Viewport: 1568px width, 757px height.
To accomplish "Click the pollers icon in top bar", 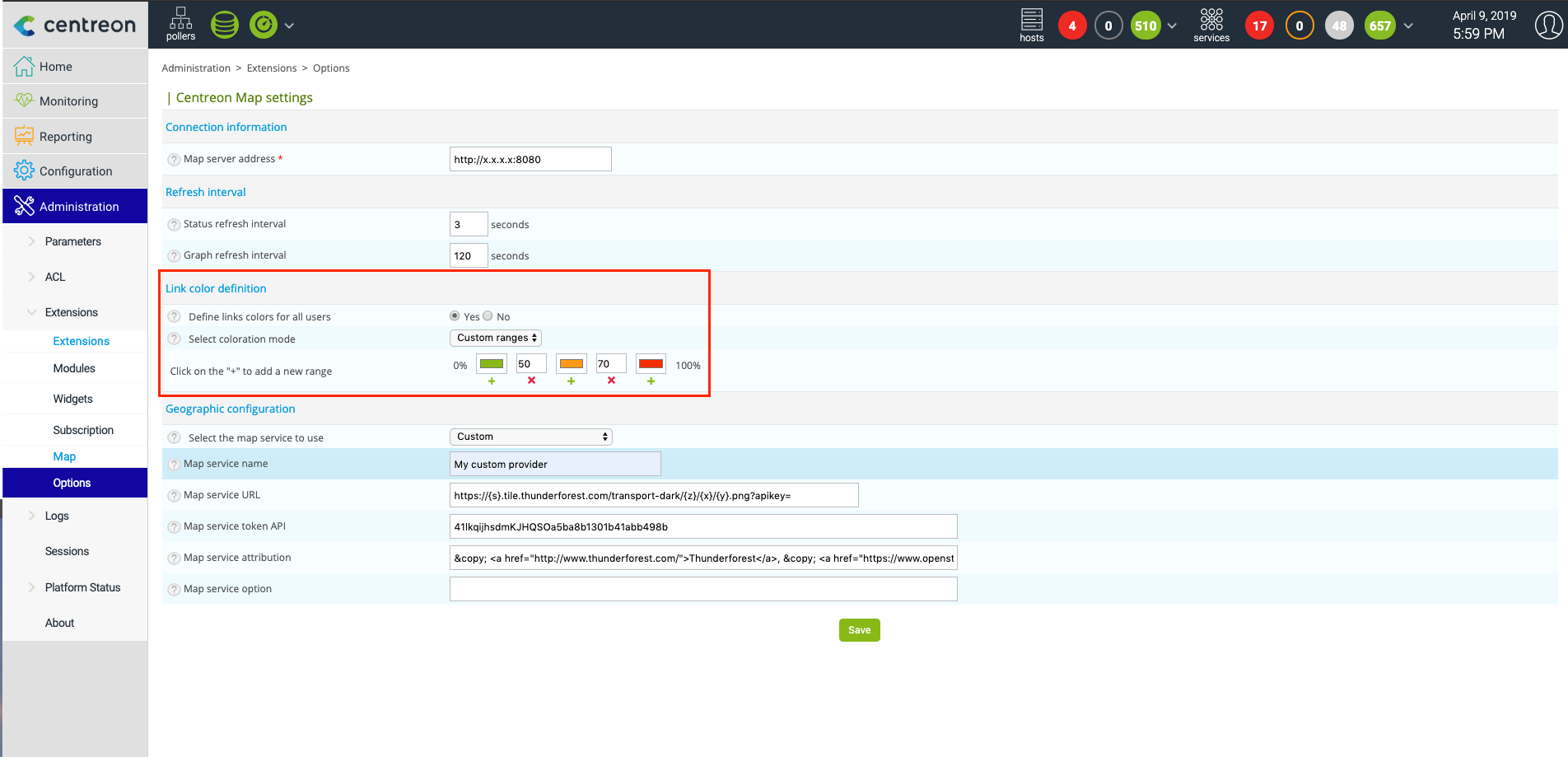I will [180, 24].
